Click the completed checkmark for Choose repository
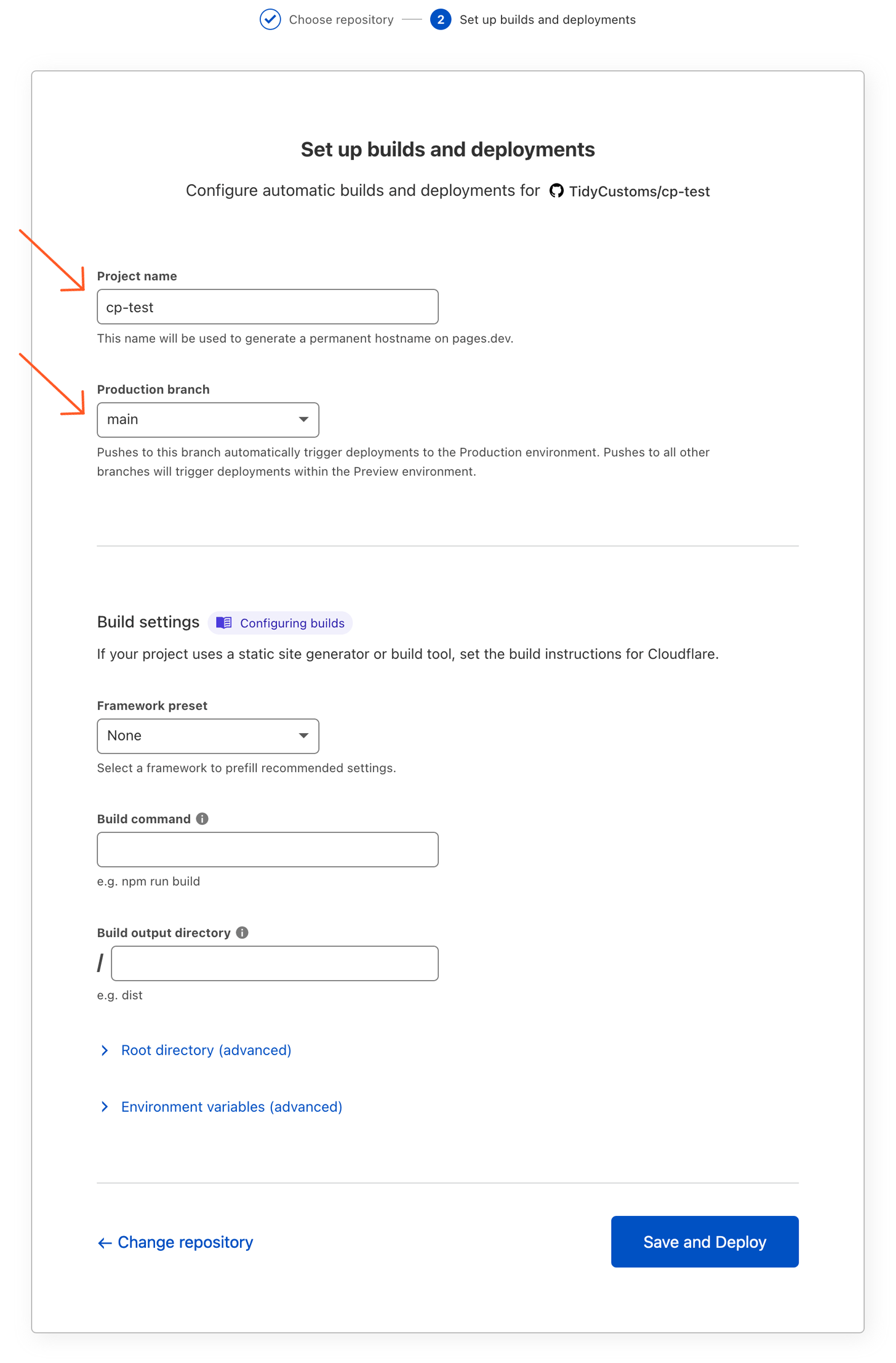The image size is (896, 1363). [270, 19]
